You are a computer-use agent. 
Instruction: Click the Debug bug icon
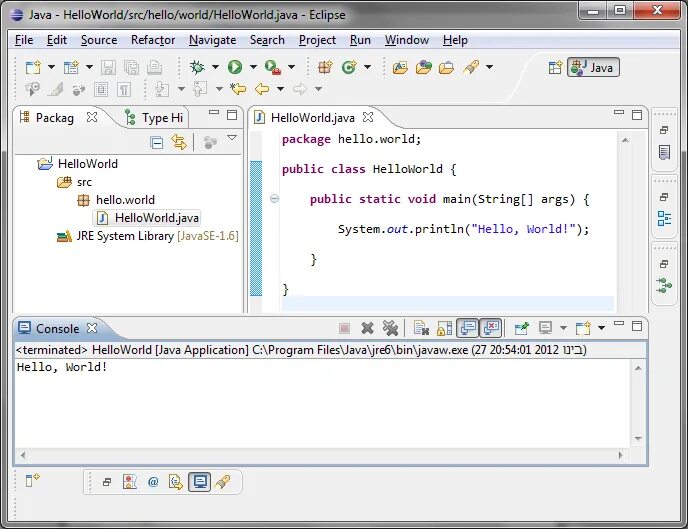click(x=197, y=67)
